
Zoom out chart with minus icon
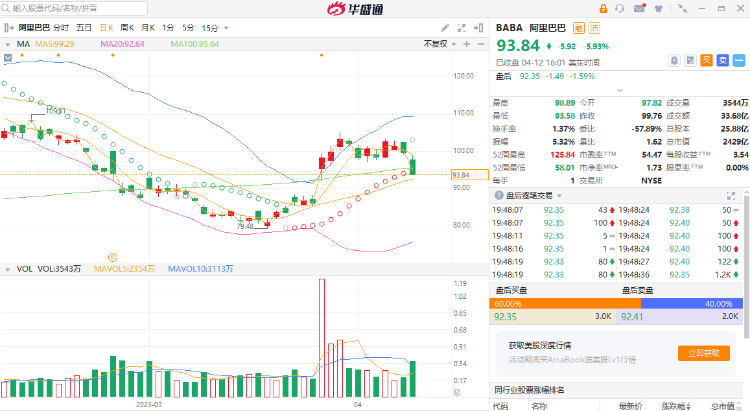pyautogui.click(x=481, y=44)
